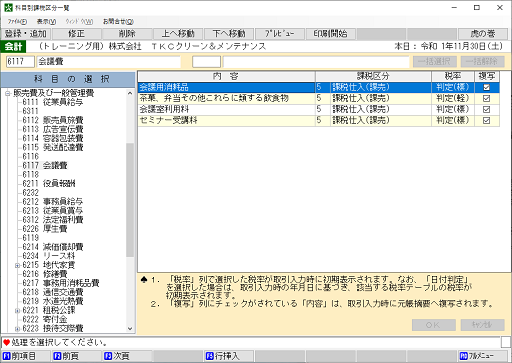
Task: Click the app icon in title bar
Action: [x=8, y=7]
